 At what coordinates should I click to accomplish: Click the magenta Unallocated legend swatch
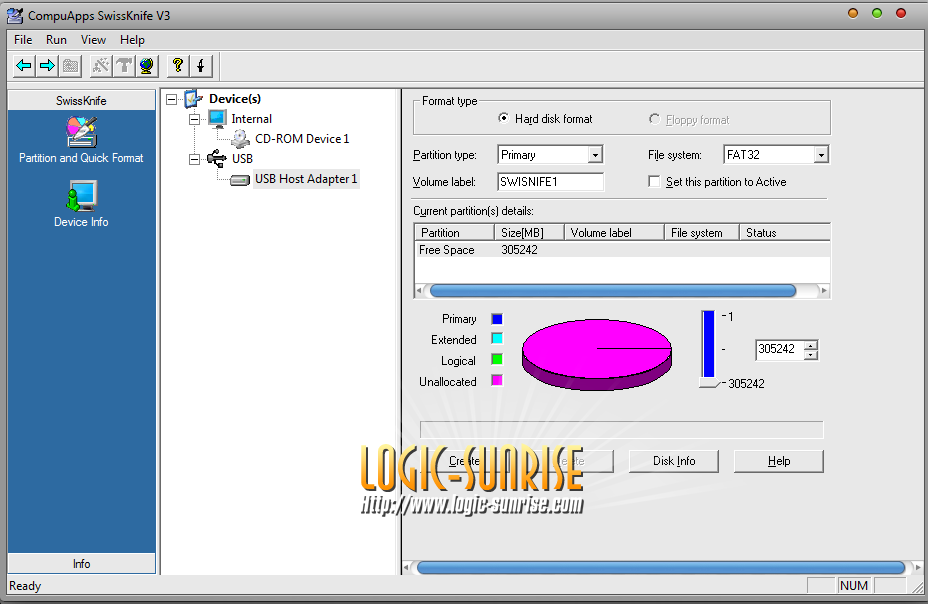497,380
